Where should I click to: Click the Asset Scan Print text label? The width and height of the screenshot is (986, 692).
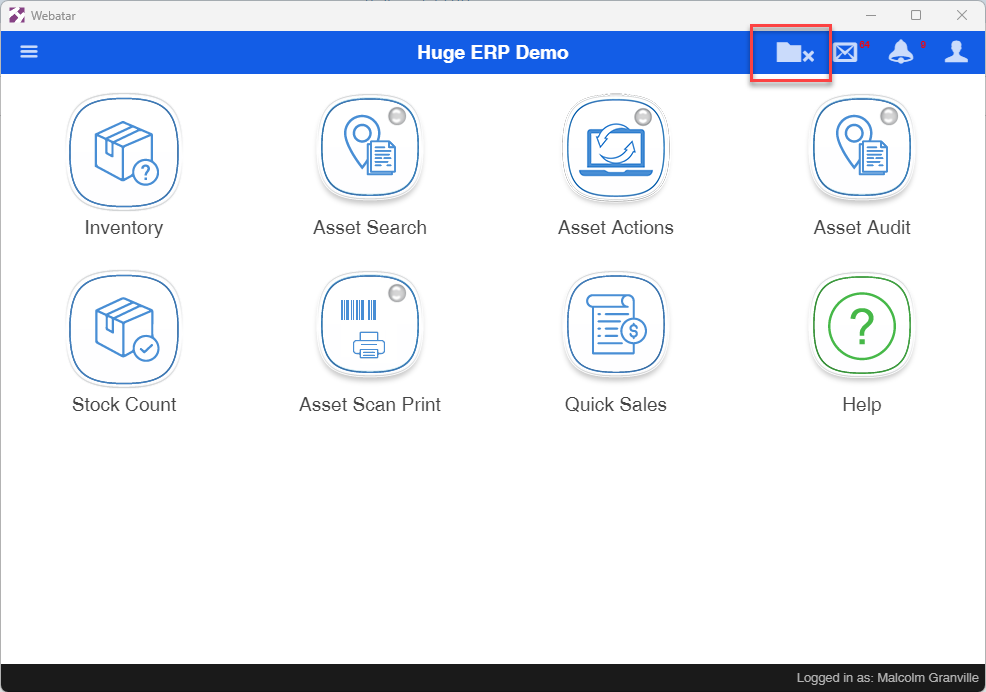pyautogui.click(x=370, y=405)
